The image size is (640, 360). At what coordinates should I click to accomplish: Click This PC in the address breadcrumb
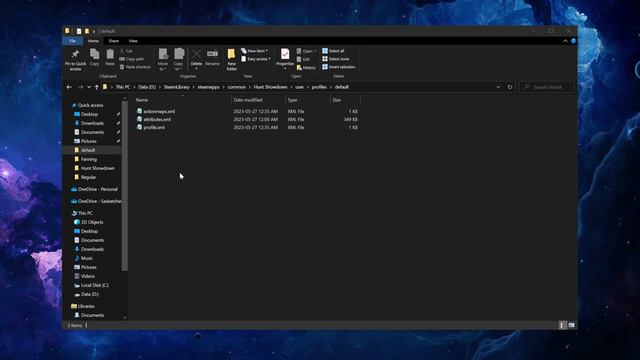click(x=123, y=87)
